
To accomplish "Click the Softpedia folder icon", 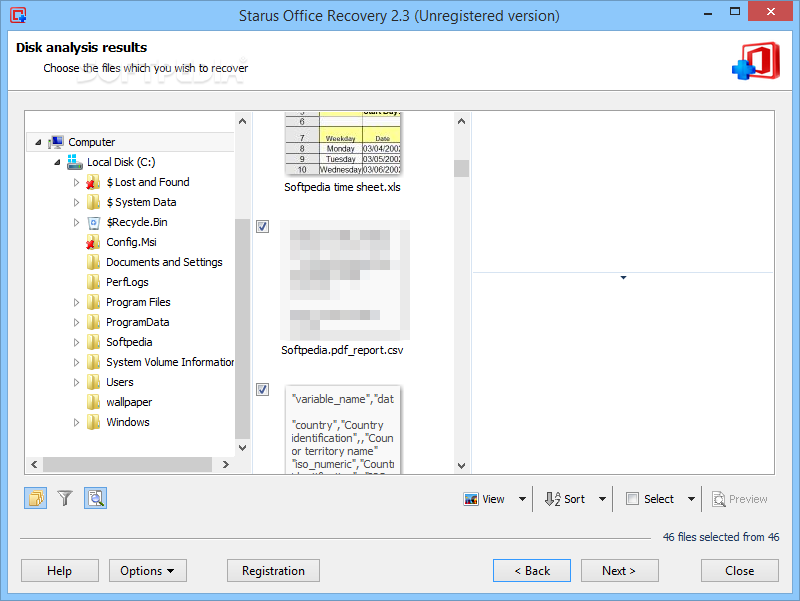I will tap(93, 342).
